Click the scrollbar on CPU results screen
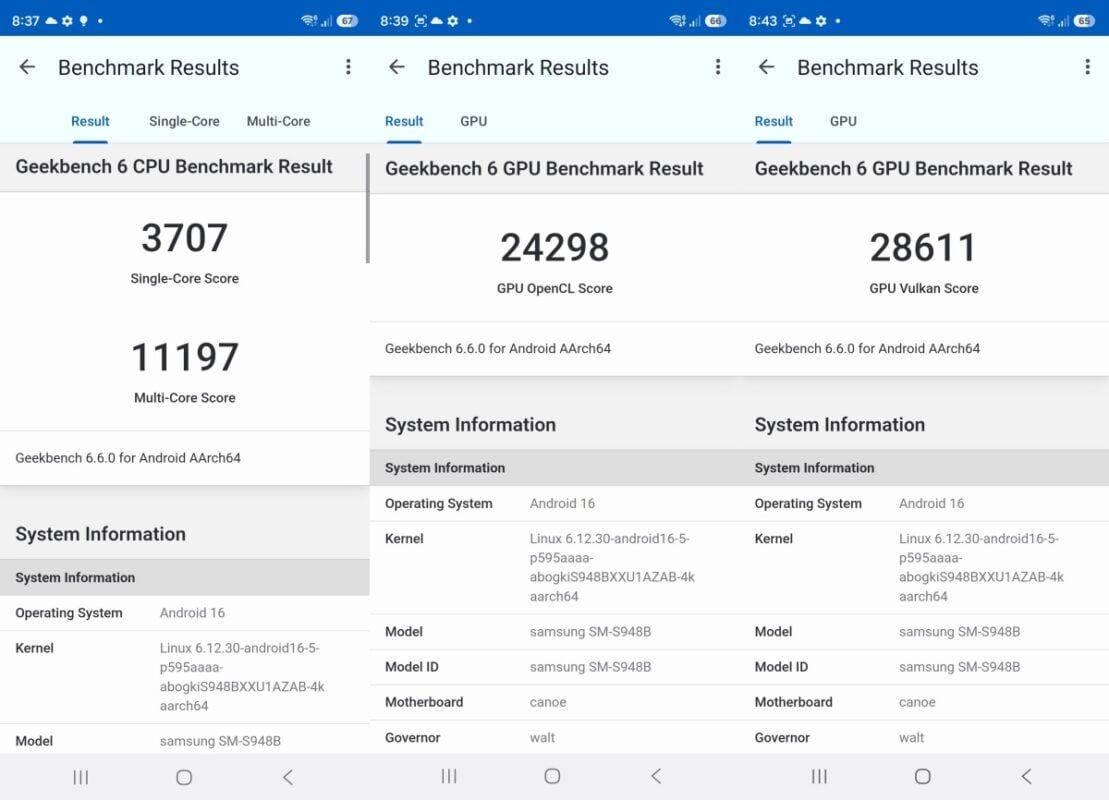The height and width of the screenshot is (800, 1109). coord(367,208)
